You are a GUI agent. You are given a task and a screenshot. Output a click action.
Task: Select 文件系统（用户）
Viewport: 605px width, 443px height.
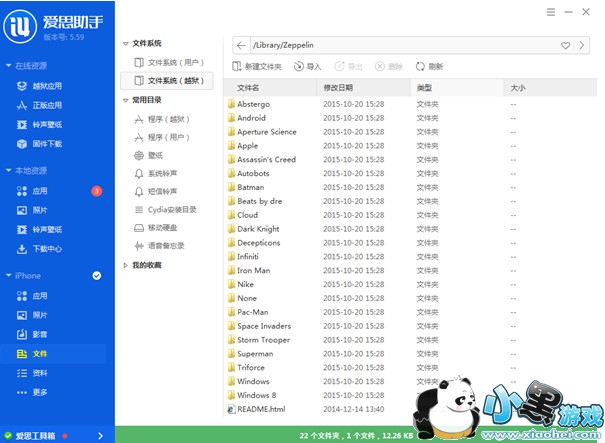click(169, 63)
